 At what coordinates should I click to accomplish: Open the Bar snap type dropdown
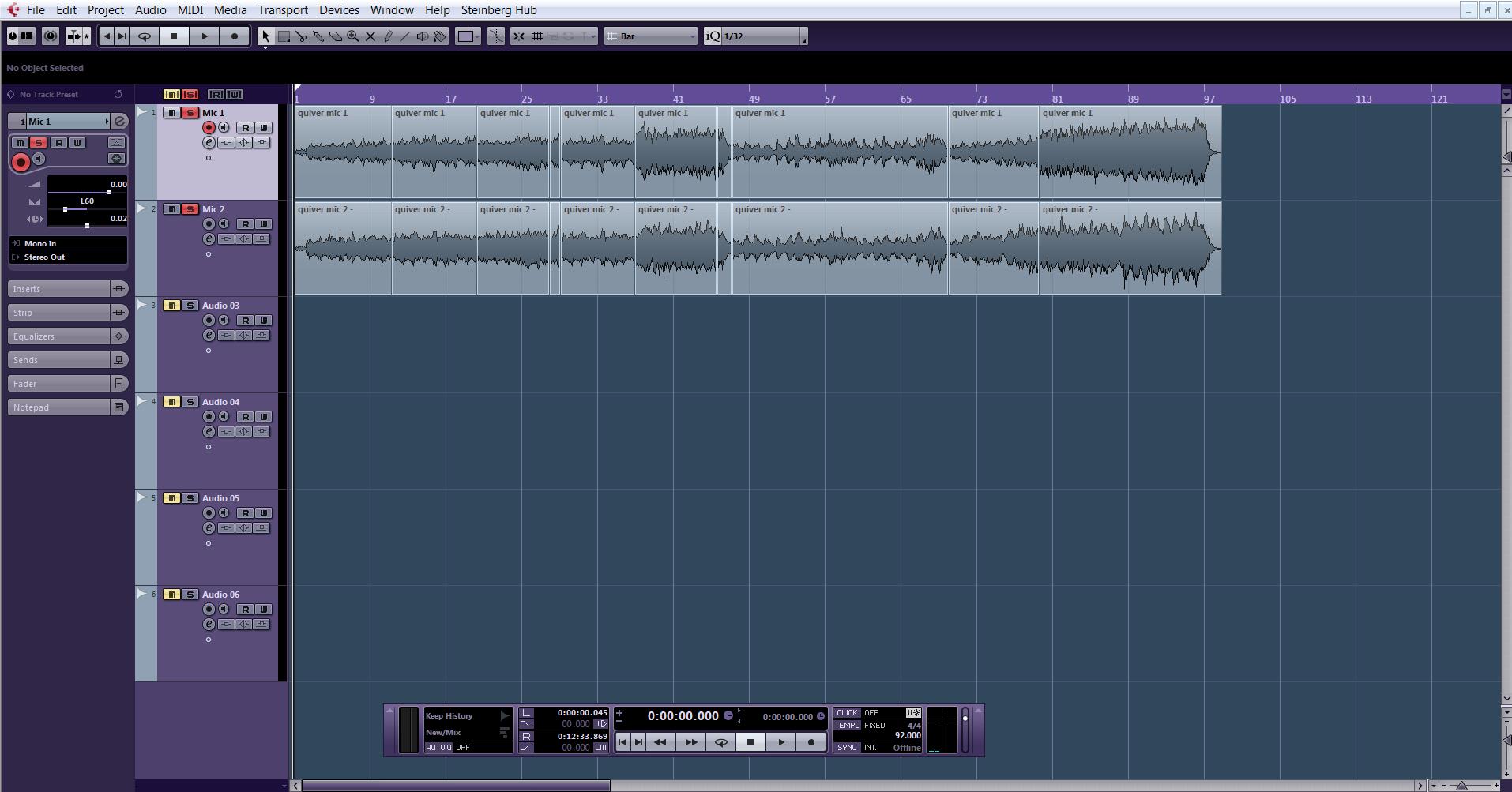(x=651, y=36)
